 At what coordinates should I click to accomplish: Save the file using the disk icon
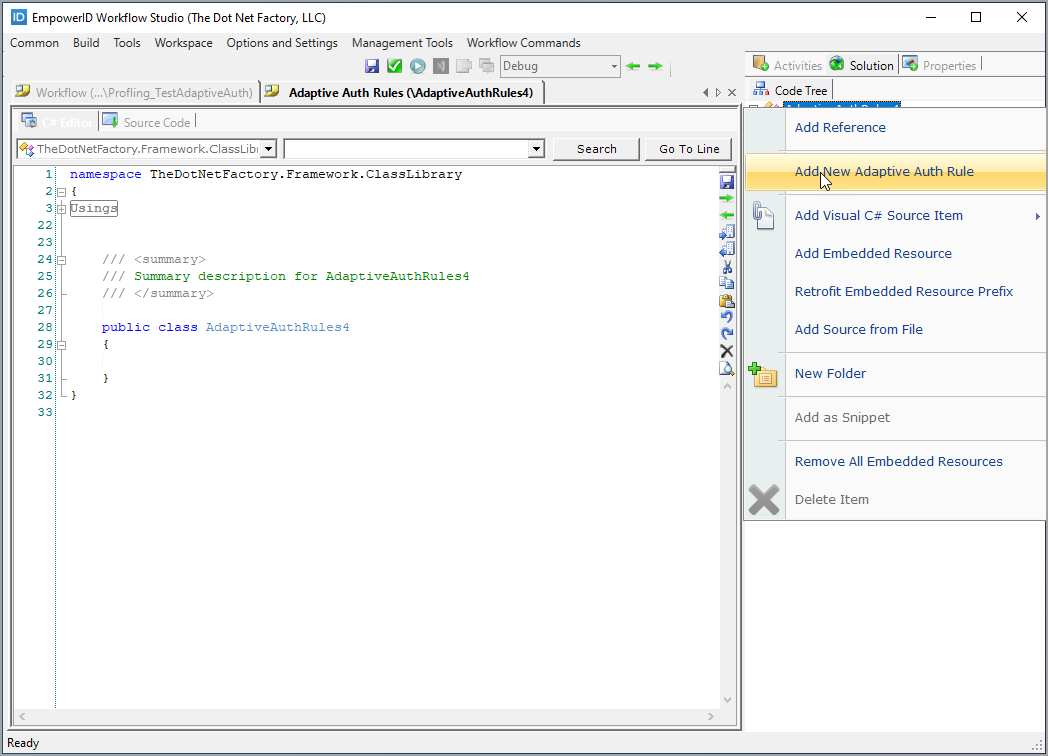coord(372,65)
